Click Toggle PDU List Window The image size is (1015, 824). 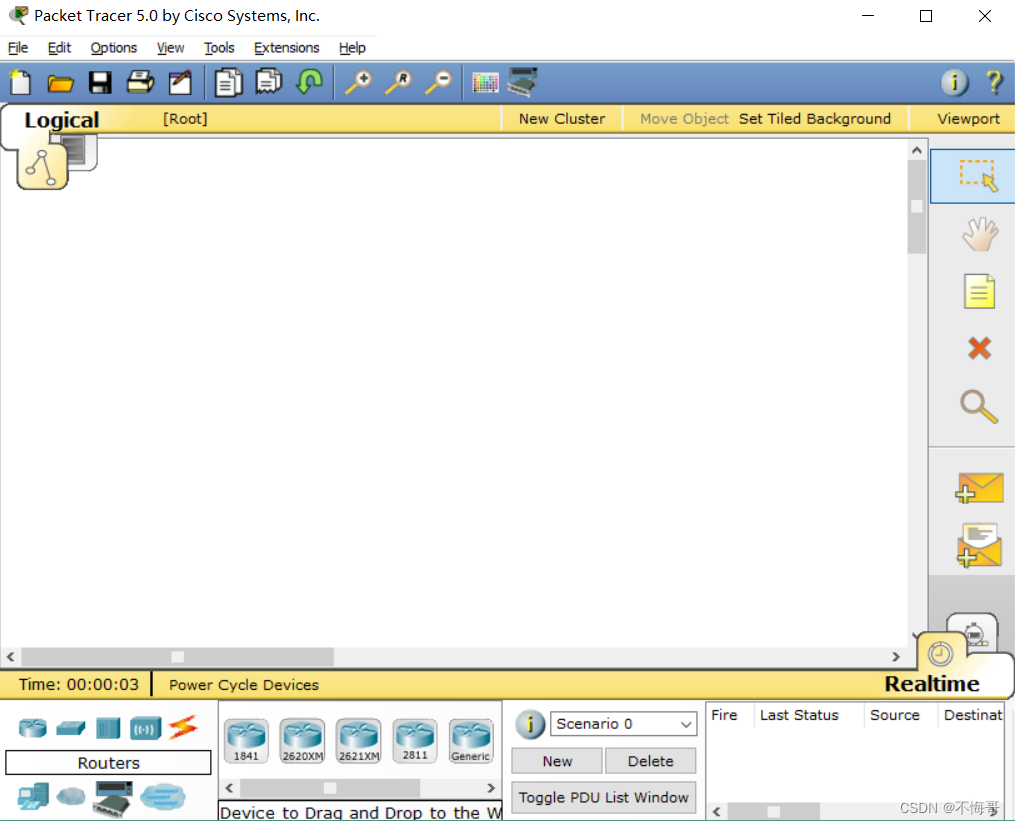coord(603,797)
